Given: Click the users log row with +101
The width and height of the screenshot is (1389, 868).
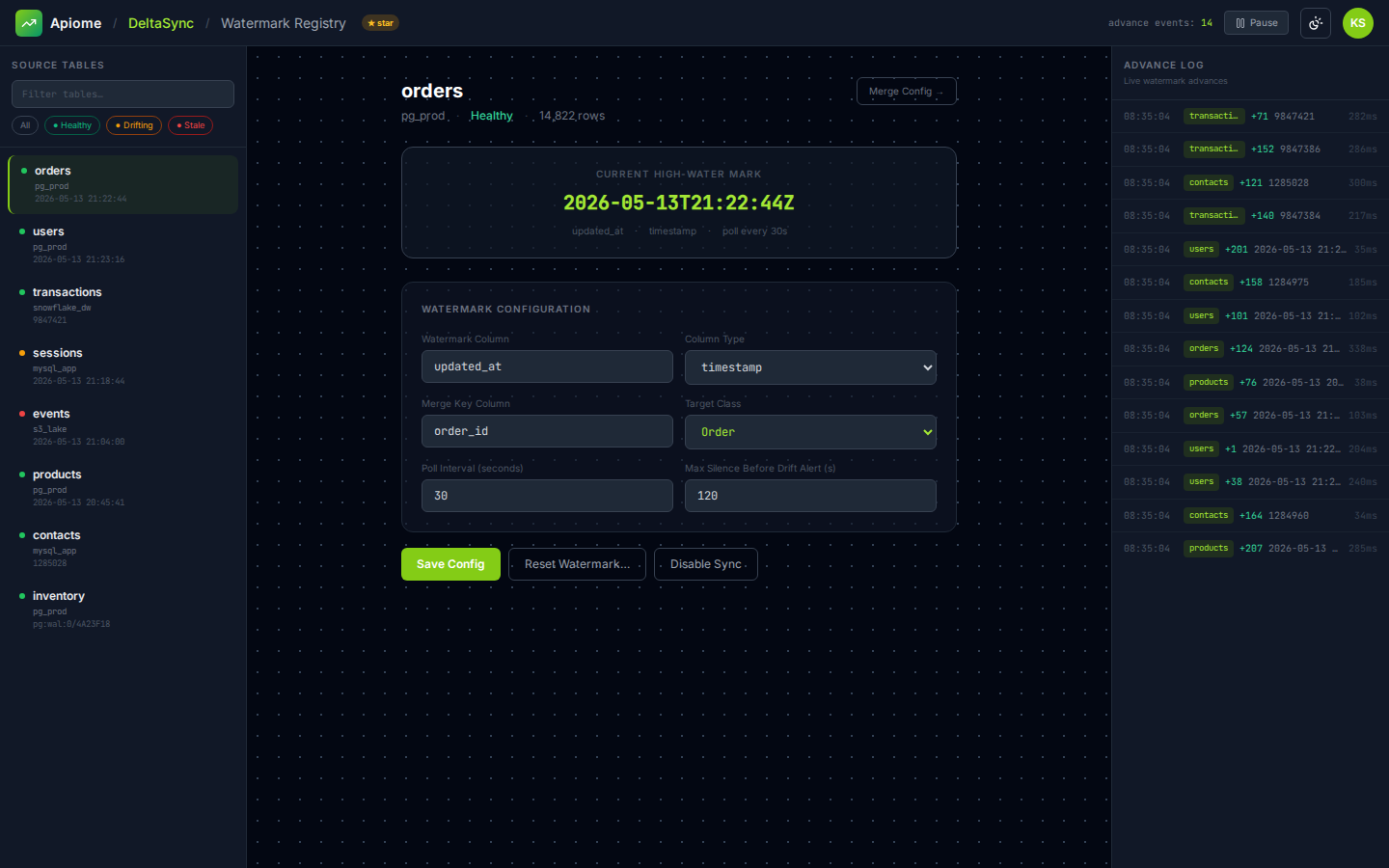Looking at the screenshot, I should pos(1250,315).
